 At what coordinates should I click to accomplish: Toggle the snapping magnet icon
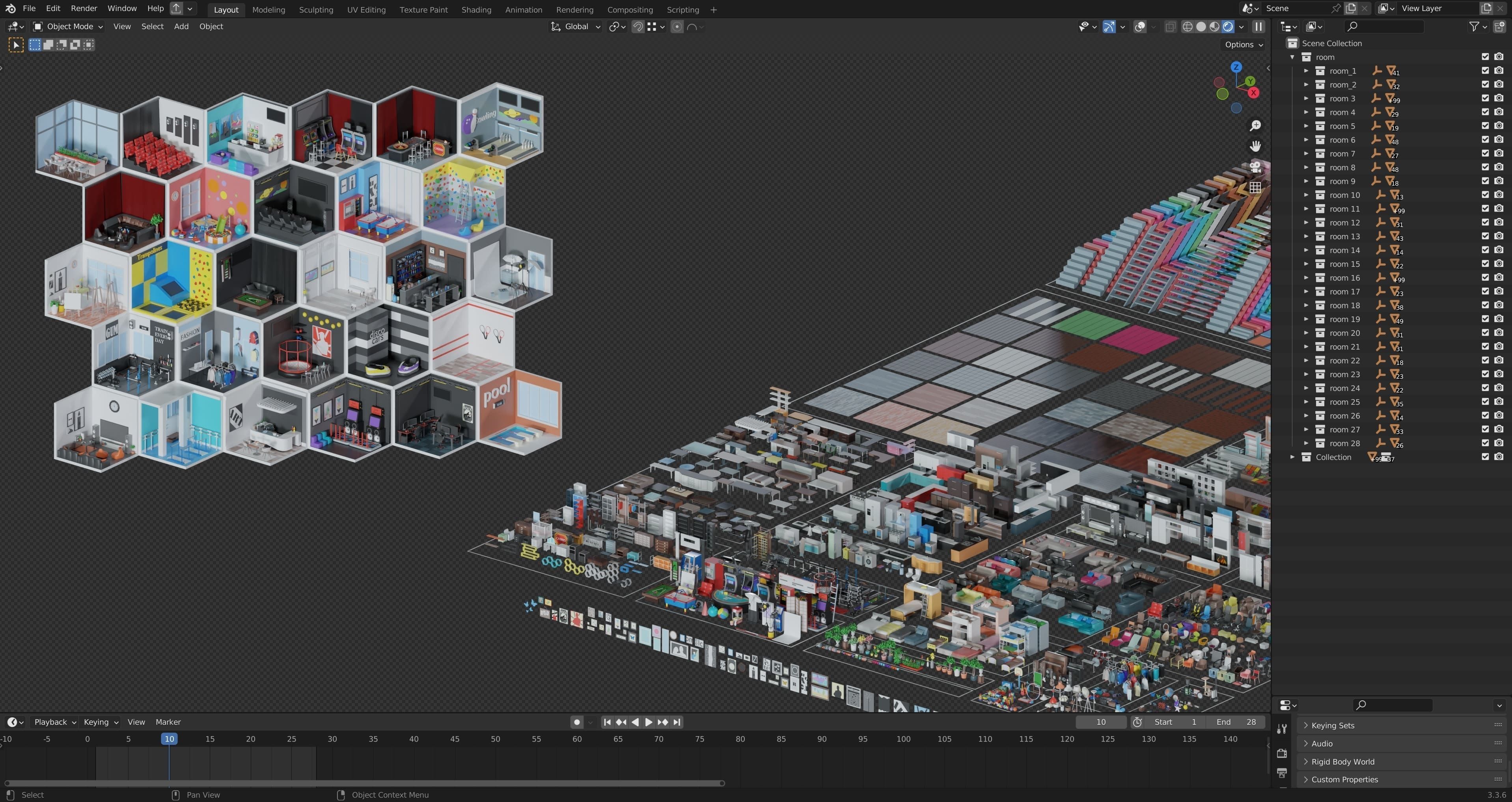tap(638, 26)
